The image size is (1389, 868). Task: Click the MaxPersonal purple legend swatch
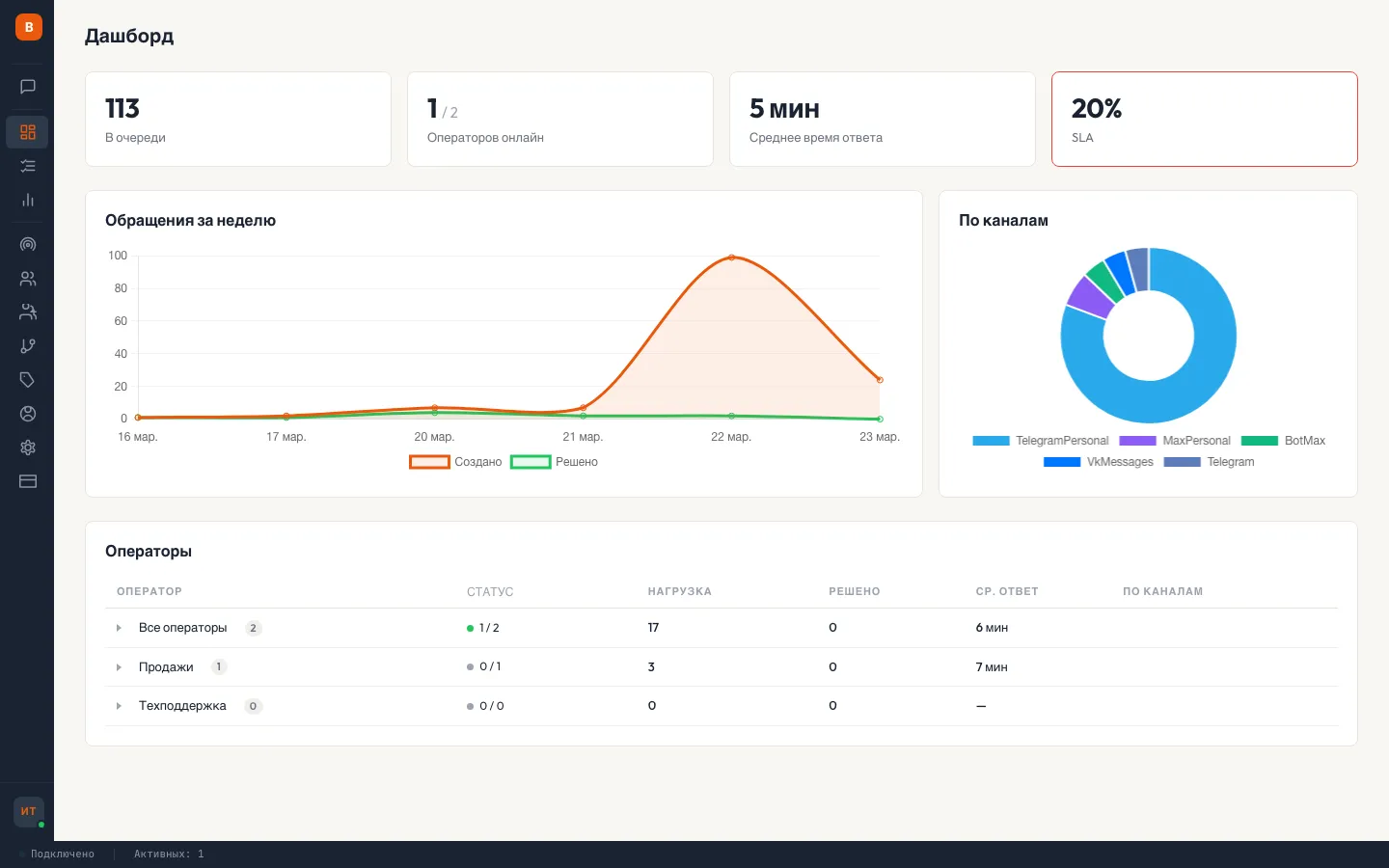pyautogui.click(x=1137, y=441)
